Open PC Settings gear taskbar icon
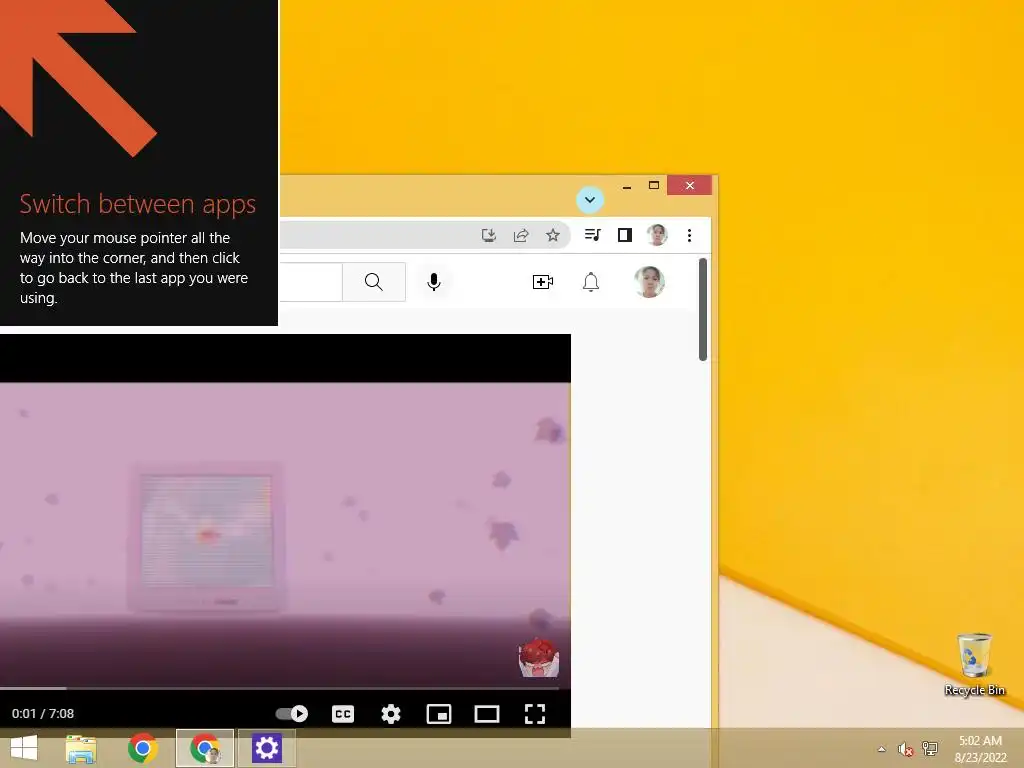Screen dimensions: 1024x768 click(266, 748)
